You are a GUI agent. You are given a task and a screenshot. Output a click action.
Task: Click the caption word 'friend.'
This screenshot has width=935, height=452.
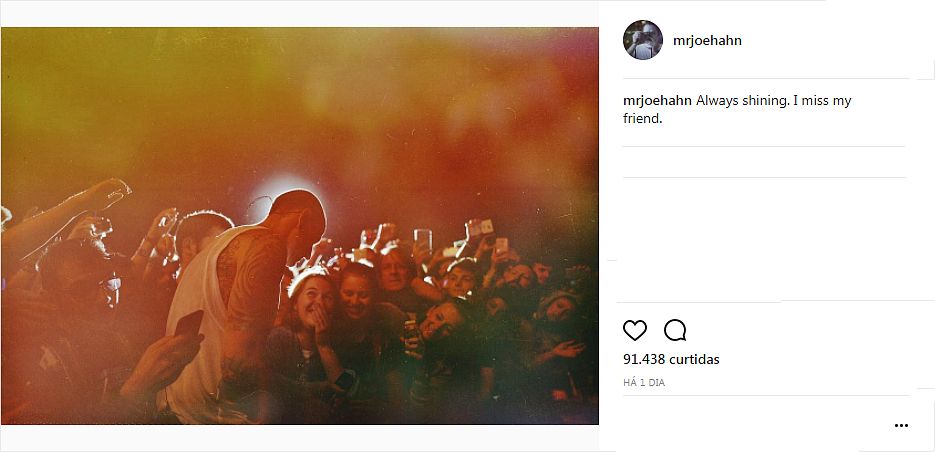pyautogui.click(x=643, y=119)
